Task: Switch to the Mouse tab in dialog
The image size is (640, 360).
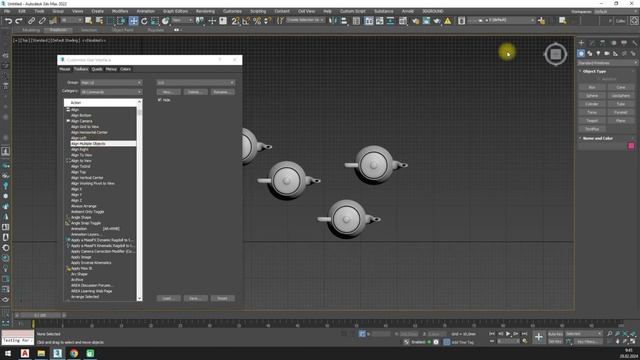Action: 65,69
